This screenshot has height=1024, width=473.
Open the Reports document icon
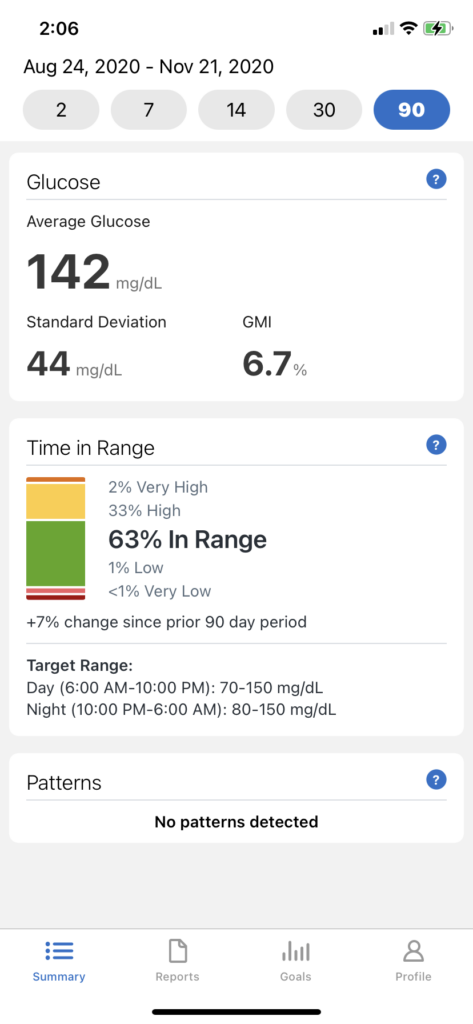[177, 952]
